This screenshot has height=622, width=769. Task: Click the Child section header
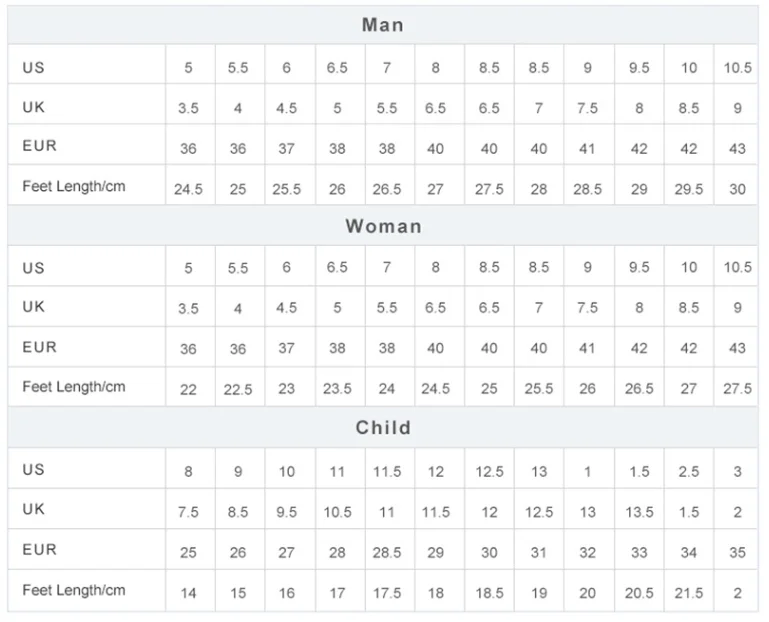383,428
